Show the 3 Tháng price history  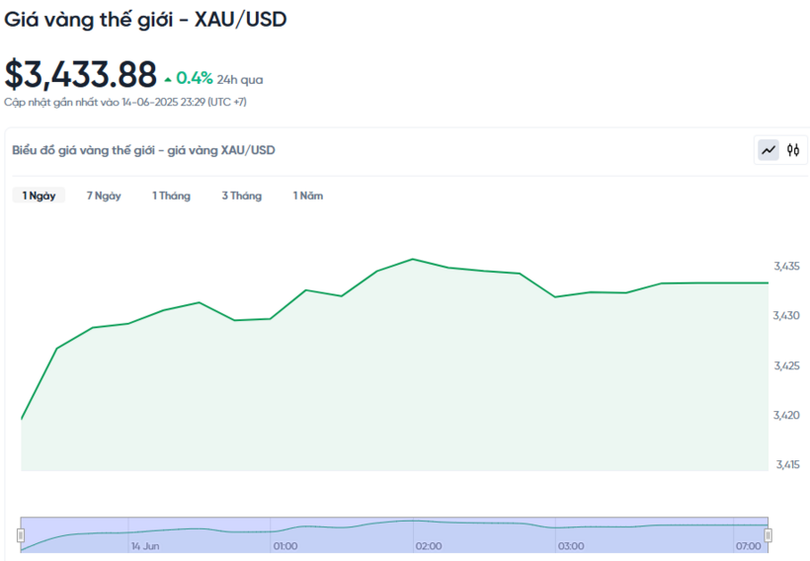pyautogui.click(x=241, y=196)
